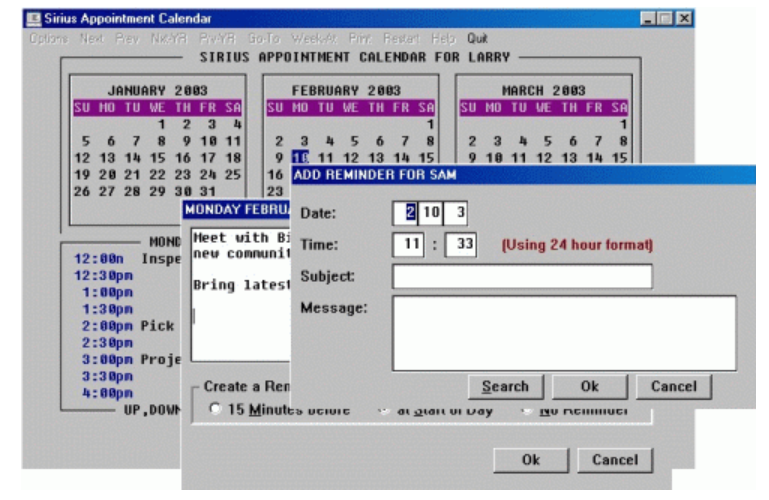Select Nx-YR in the menu bar
Image resolution: width=769 pixels, height=500 pixels.
pyautogui.click(x=169, y=38)
